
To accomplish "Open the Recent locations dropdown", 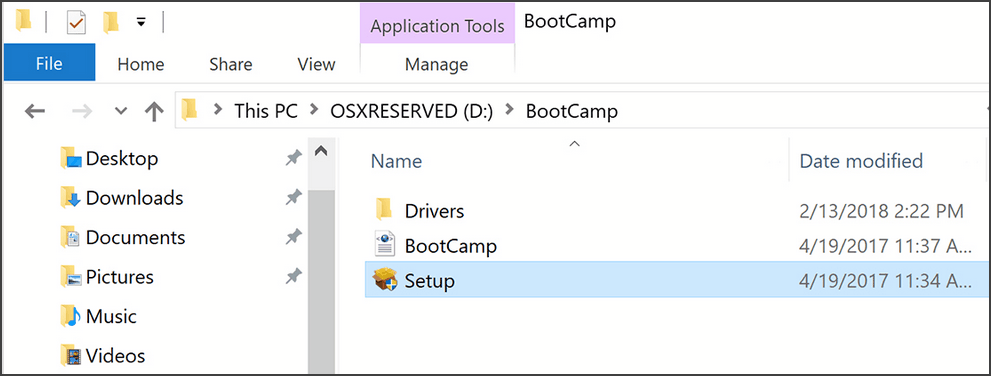I will tap(121, 112).
